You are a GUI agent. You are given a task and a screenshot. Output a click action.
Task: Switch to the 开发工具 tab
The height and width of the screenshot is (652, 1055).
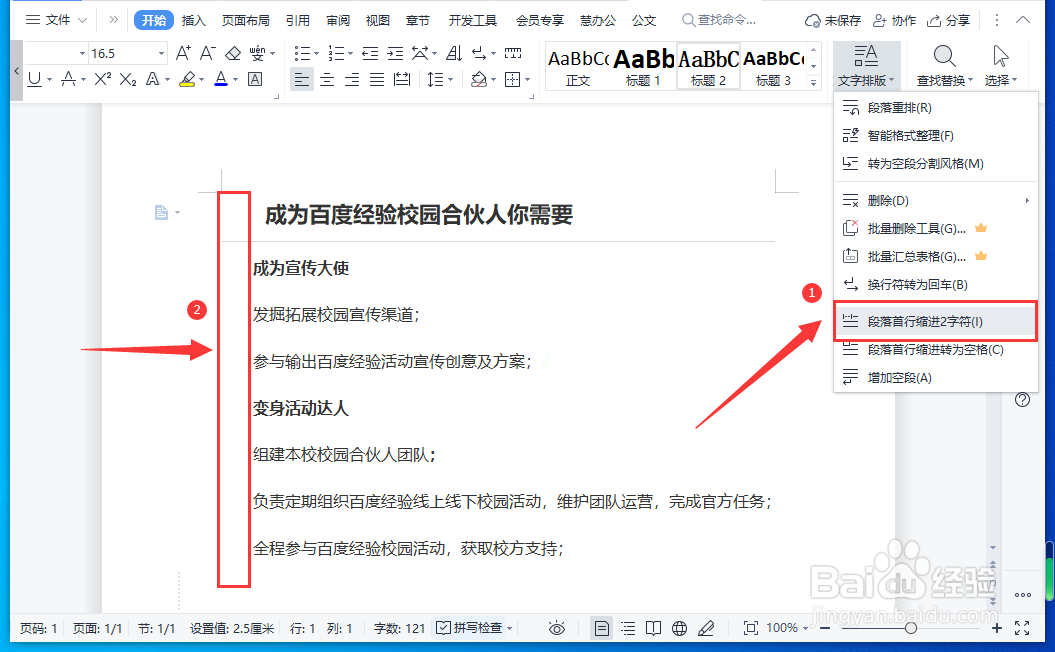472,20
